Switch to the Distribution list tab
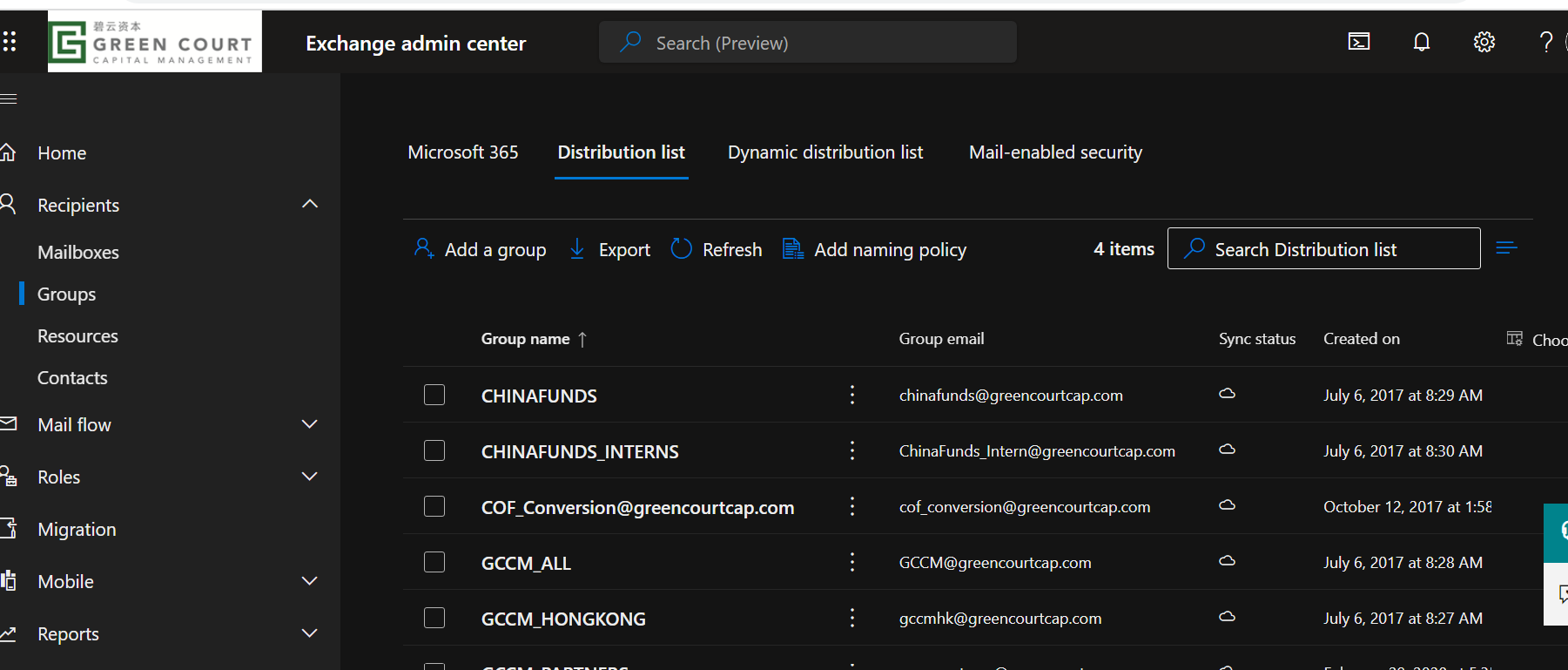The image size is (1568, 670). [622, 152]
